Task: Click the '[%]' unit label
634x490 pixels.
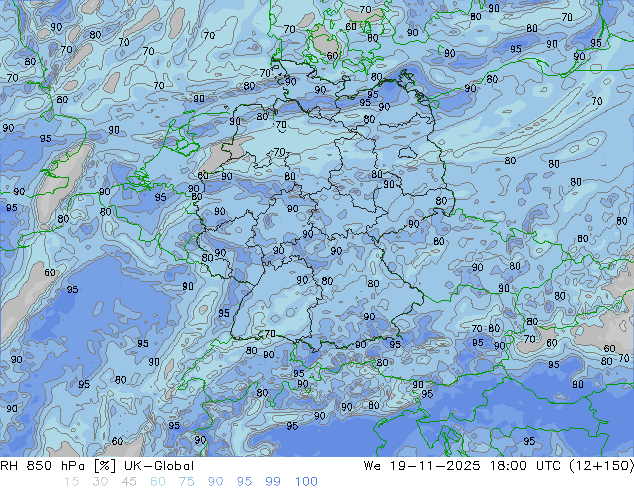Action: coord(104,466)
